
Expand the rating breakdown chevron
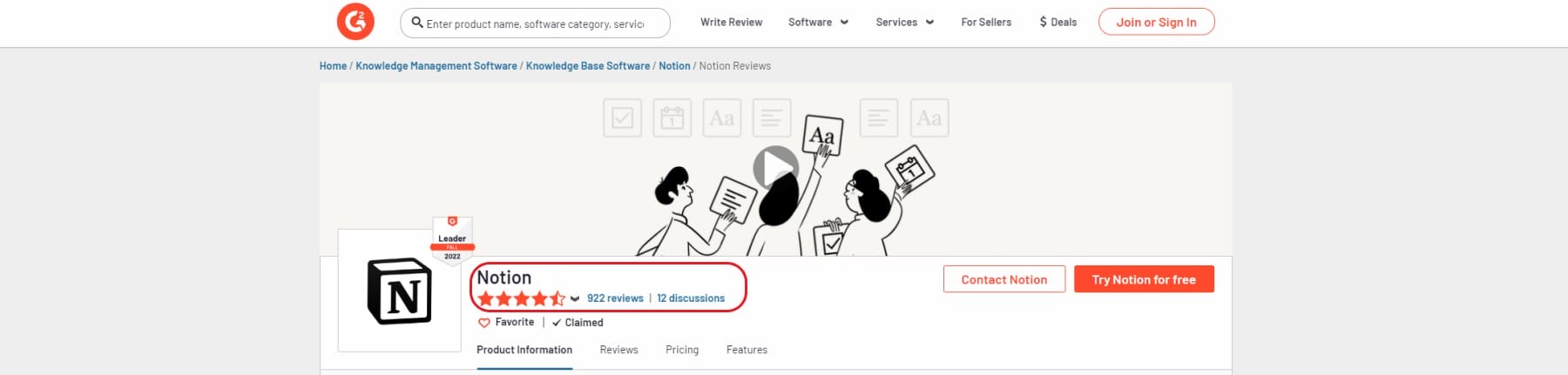(x=575, y=299)
